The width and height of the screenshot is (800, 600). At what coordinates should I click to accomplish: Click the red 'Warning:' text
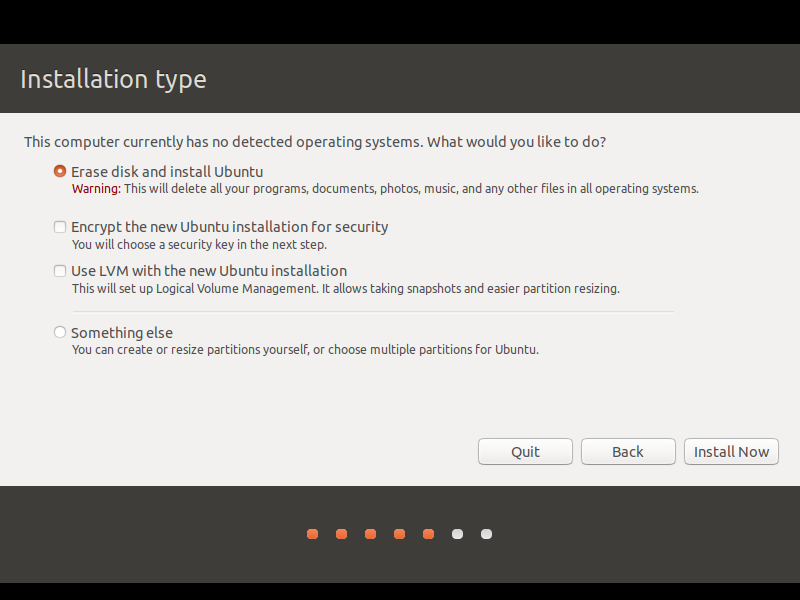click(x=96, y=189)
